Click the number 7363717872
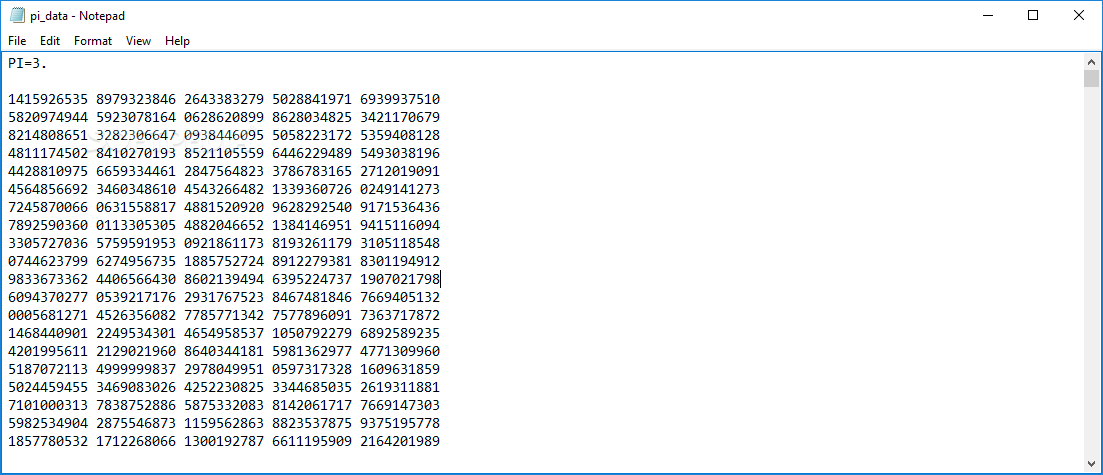 coord(400,315)
